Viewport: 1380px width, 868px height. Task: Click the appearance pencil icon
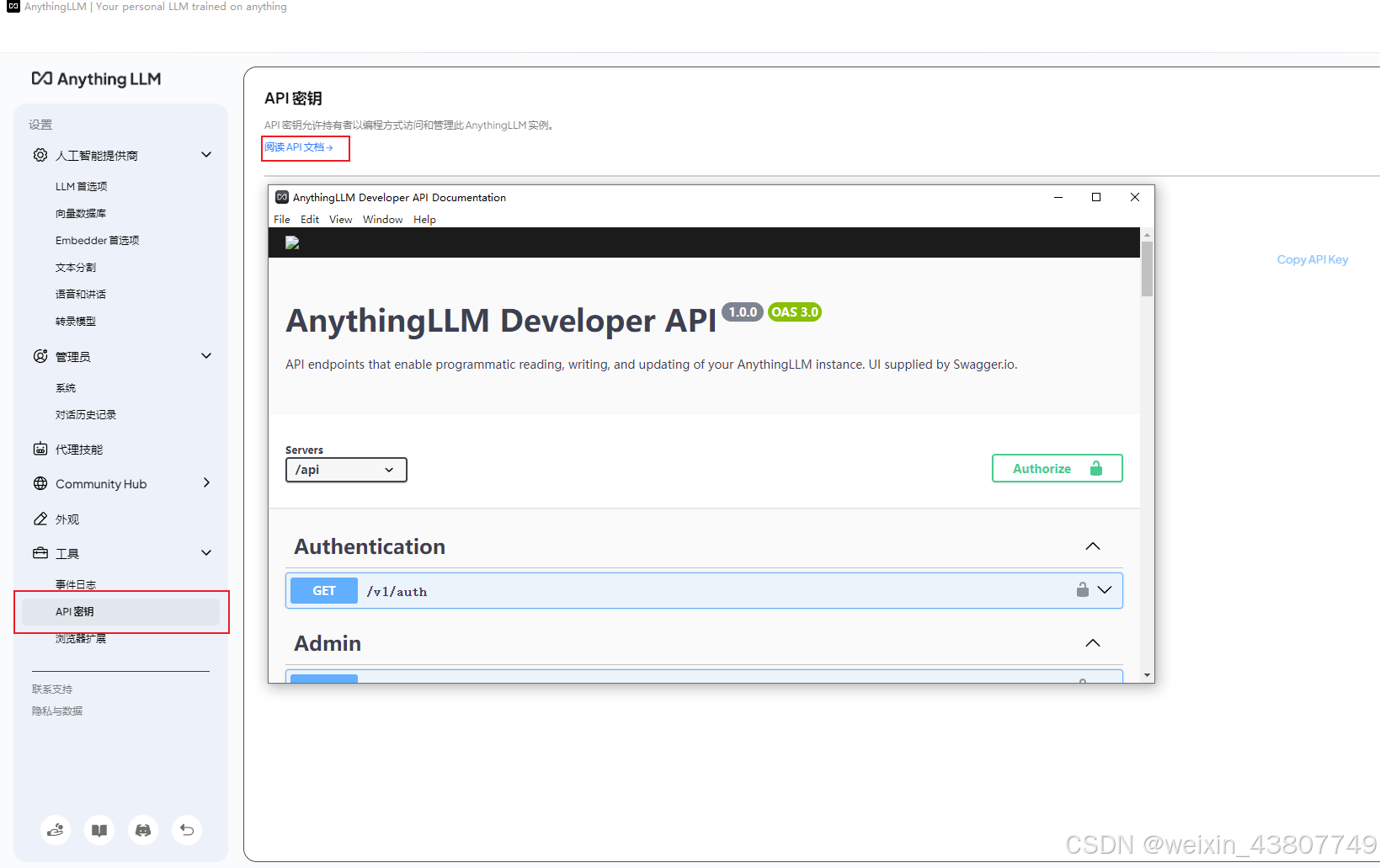click(x=40, y=519)
